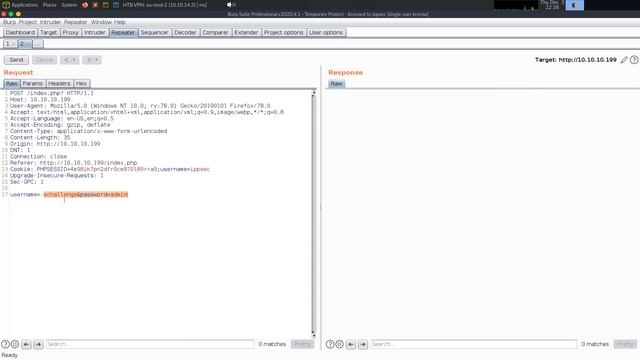This screenshot has height=360, width=640.
Task: Open the Project options tab
Action: pyautogui.click(x=283, y=32)
